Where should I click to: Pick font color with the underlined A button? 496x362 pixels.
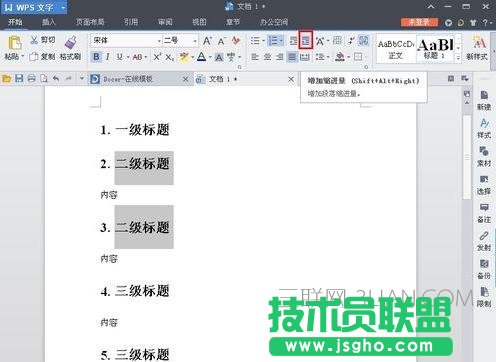(x=201, y=57)
